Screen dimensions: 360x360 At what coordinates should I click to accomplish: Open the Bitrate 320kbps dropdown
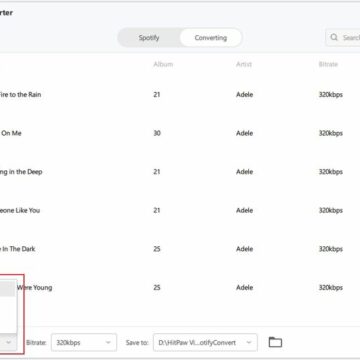pos(84,342)
